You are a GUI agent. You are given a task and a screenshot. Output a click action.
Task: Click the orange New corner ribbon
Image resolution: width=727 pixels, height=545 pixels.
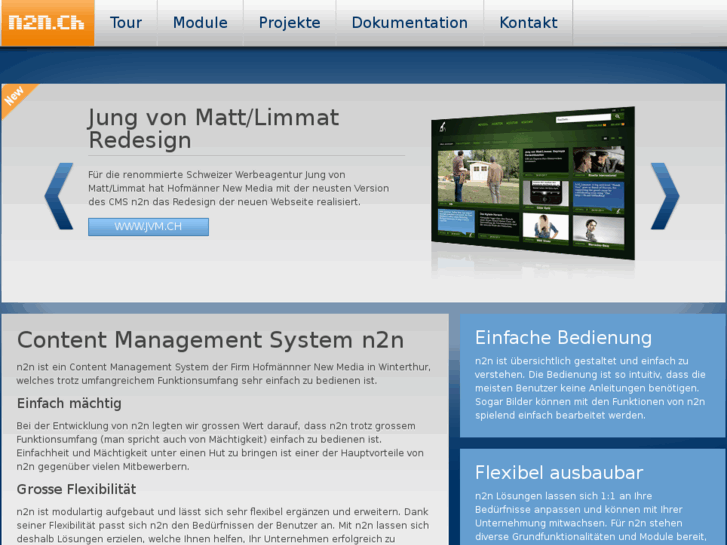pos(16,98)
